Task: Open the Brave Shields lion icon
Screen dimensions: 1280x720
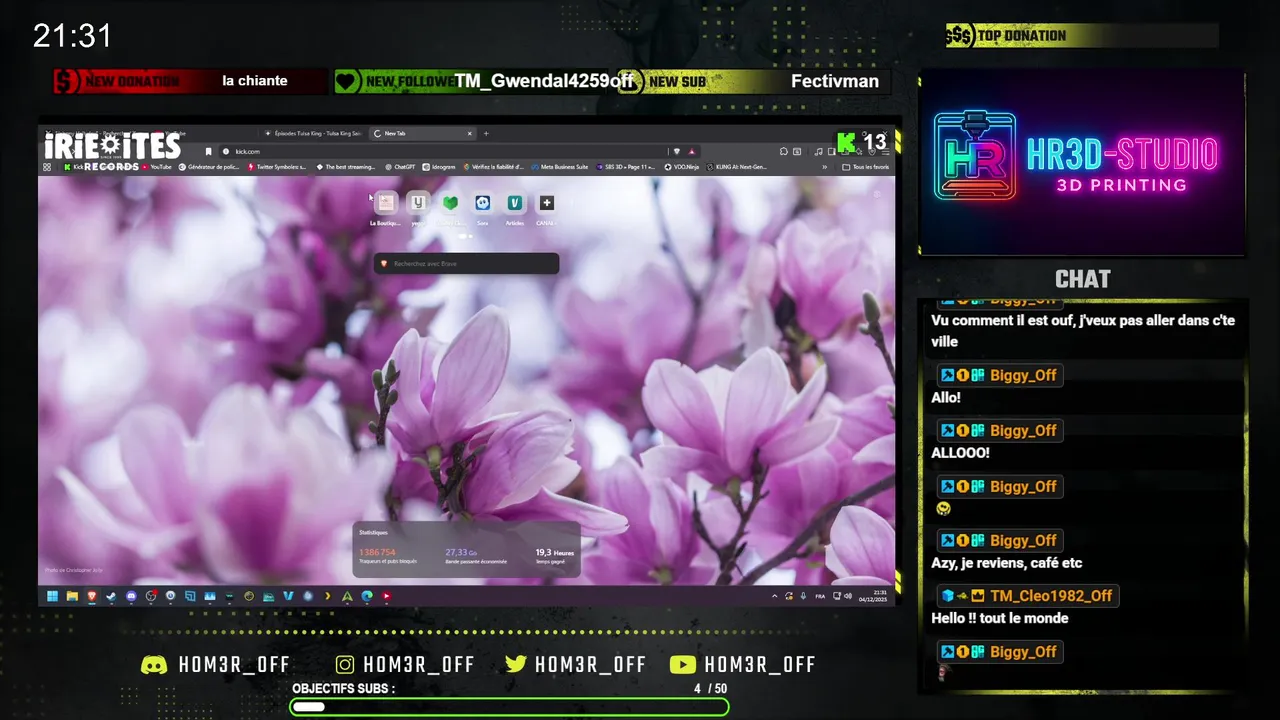Action: click(x=677, y=151)
